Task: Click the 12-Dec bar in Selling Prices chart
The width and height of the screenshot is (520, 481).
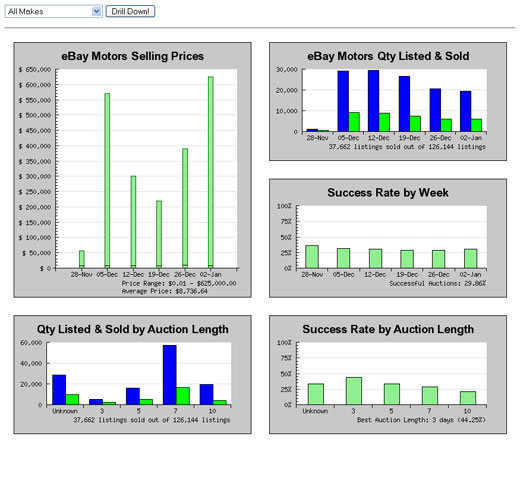Action: point(133,222)
